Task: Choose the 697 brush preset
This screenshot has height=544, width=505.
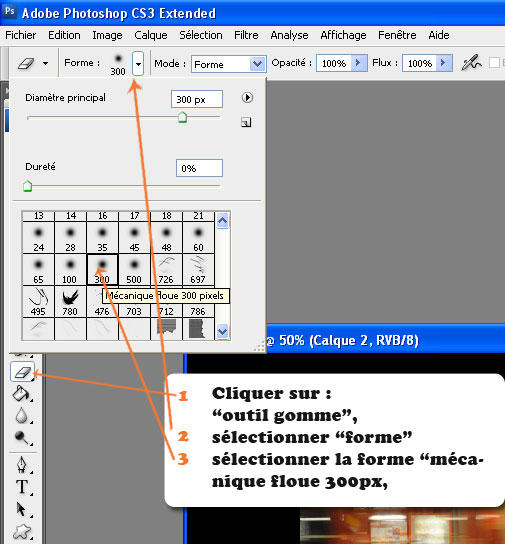Action: pyautogui.click(x=198, y=270)
